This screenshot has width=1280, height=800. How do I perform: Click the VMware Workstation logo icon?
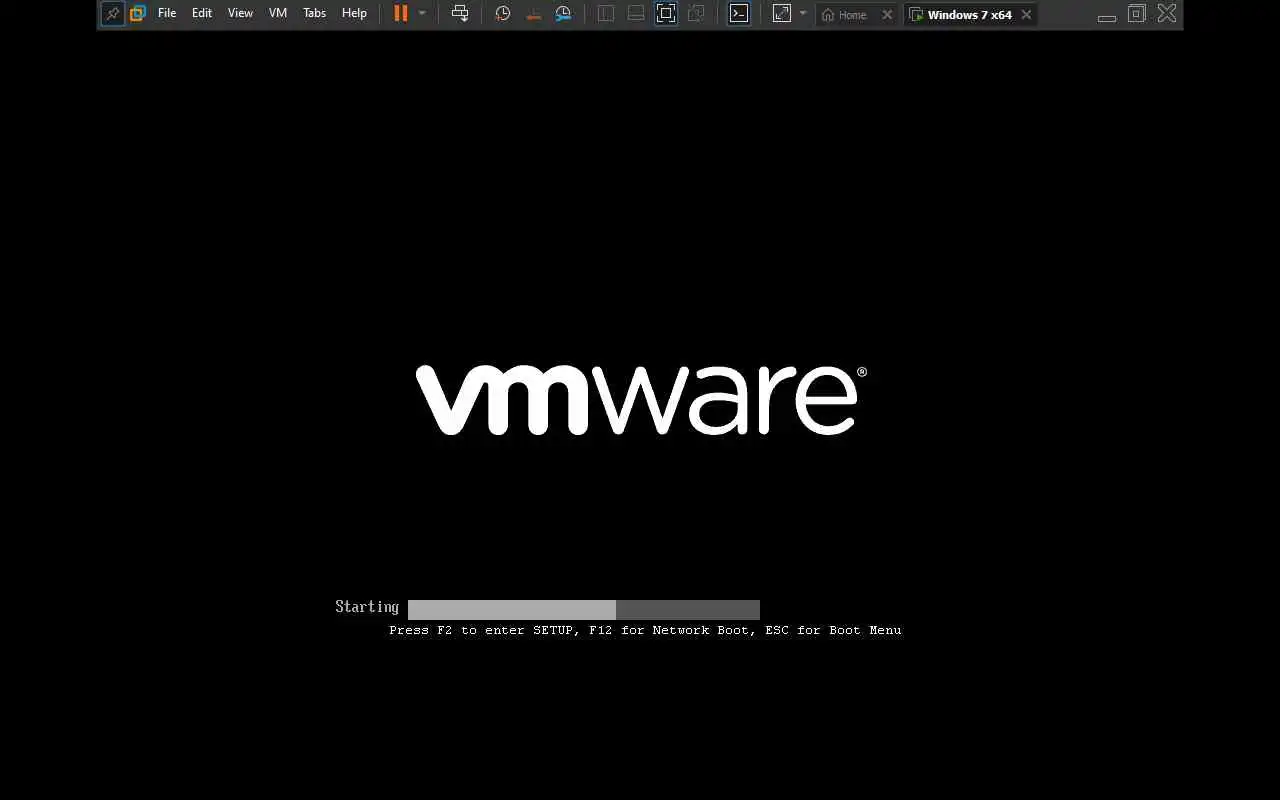coord(138,14)
